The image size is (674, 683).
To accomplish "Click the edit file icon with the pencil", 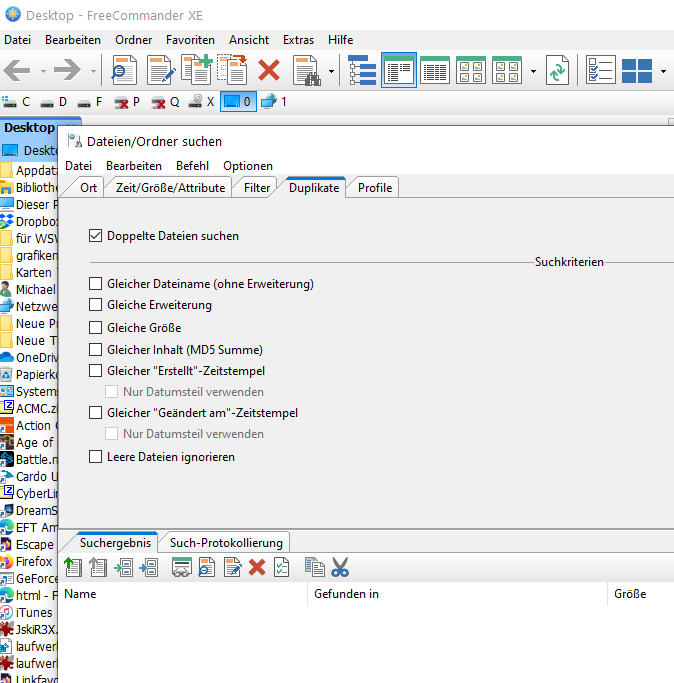I will click(x=160, y=70).
